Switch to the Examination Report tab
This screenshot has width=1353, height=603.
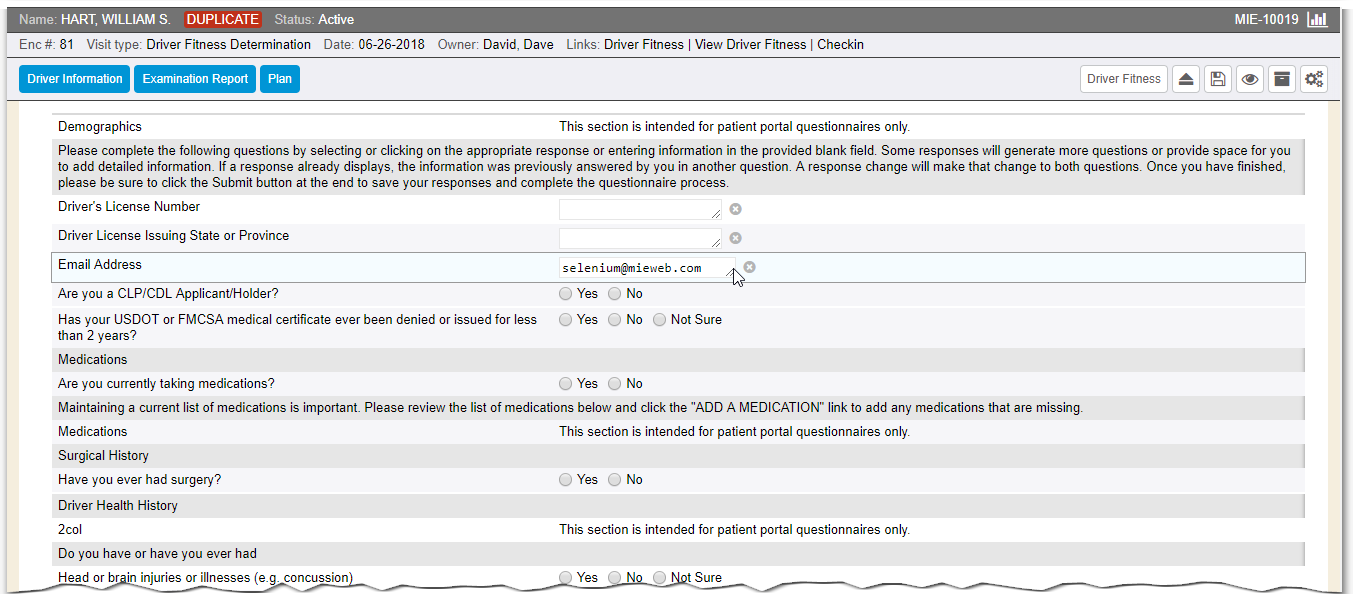195,79
